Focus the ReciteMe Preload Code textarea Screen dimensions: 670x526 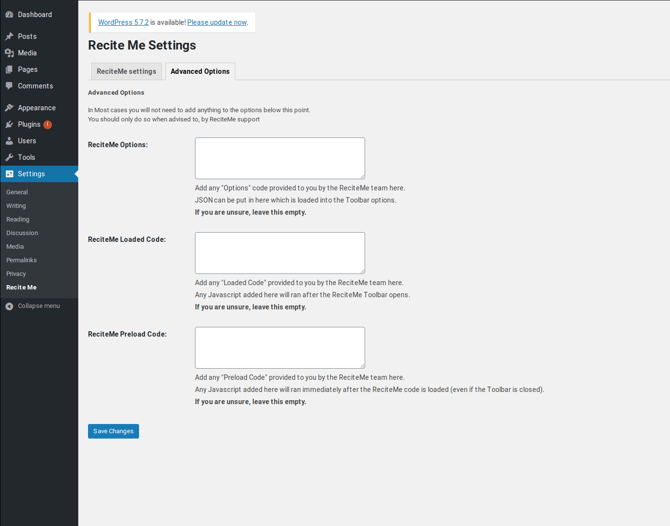tap(280, 348)
